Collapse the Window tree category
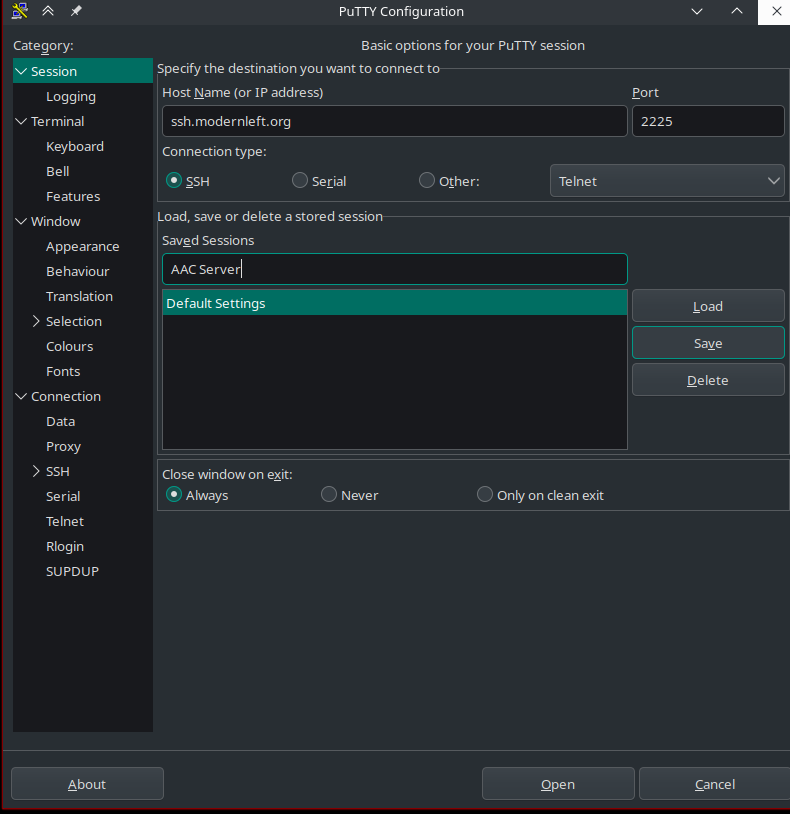This screenshot has height=814, width=790. coord(21,222)
